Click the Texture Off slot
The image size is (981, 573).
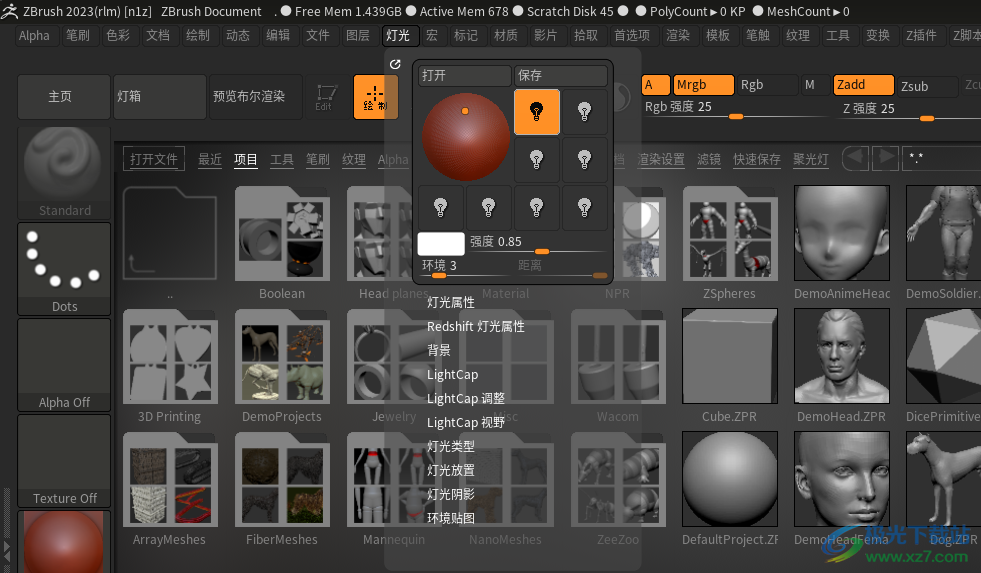(x=64, y=461)
